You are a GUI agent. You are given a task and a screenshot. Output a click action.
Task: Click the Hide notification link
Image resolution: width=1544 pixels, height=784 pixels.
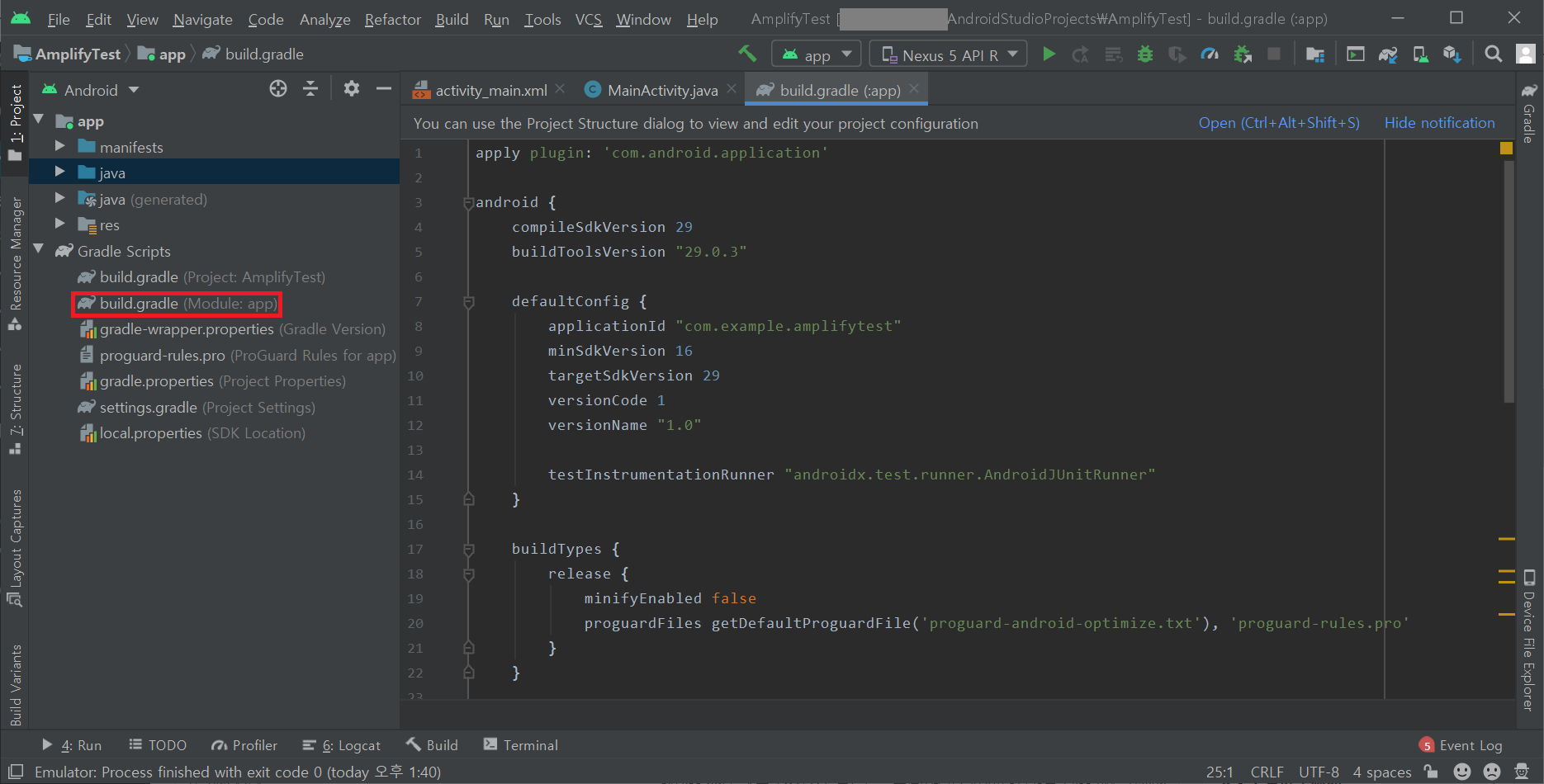pyautogui.click(x=1439, y=123)
